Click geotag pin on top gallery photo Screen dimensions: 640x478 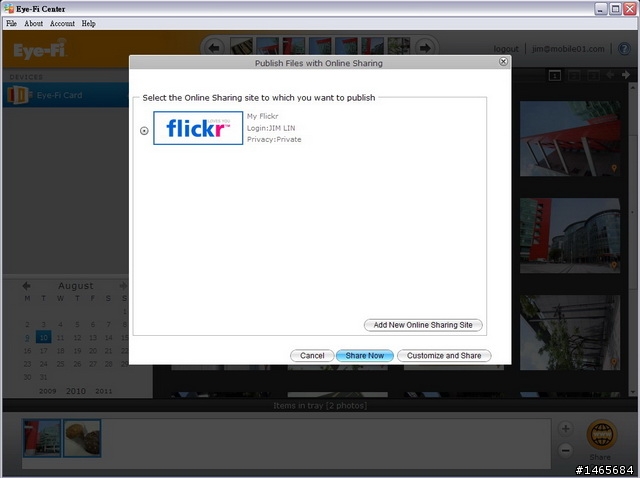(x=614, y=168)
